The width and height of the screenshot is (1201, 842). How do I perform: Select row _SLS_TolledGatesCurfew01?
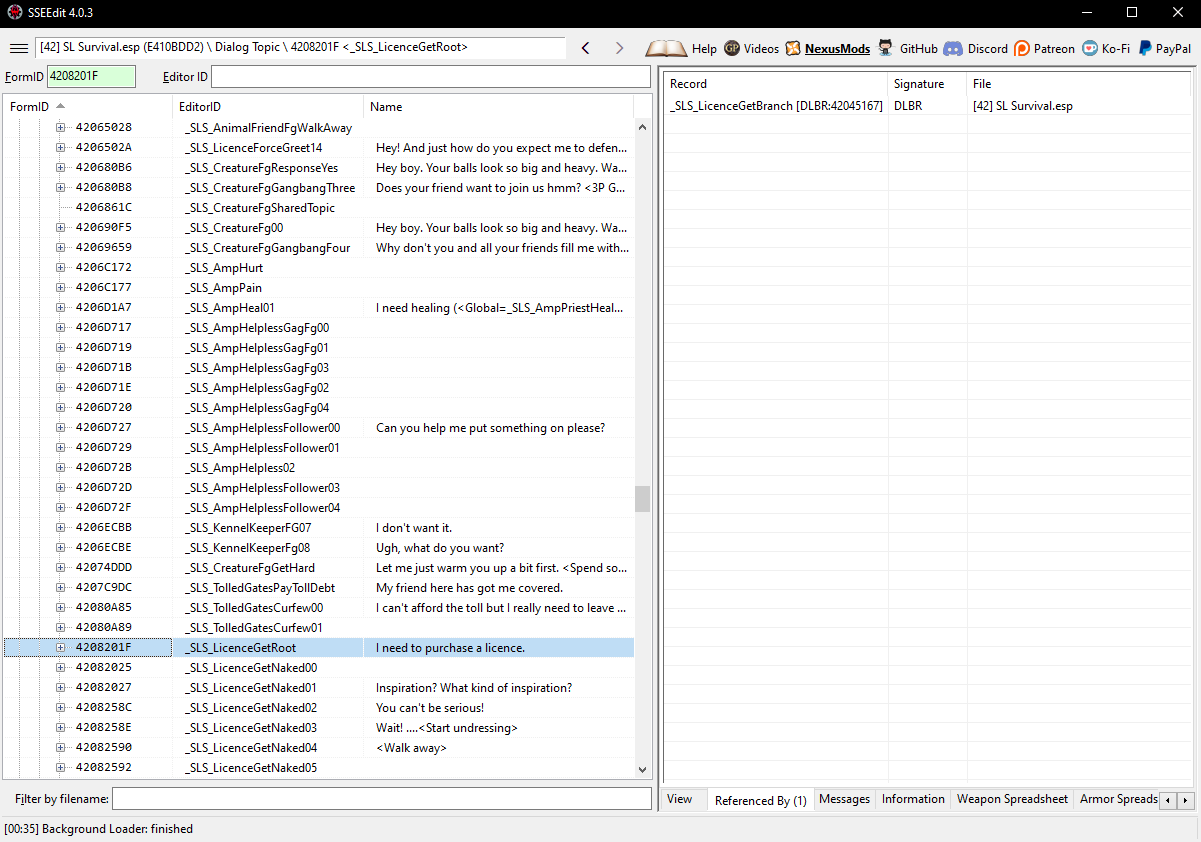point(319,627)
